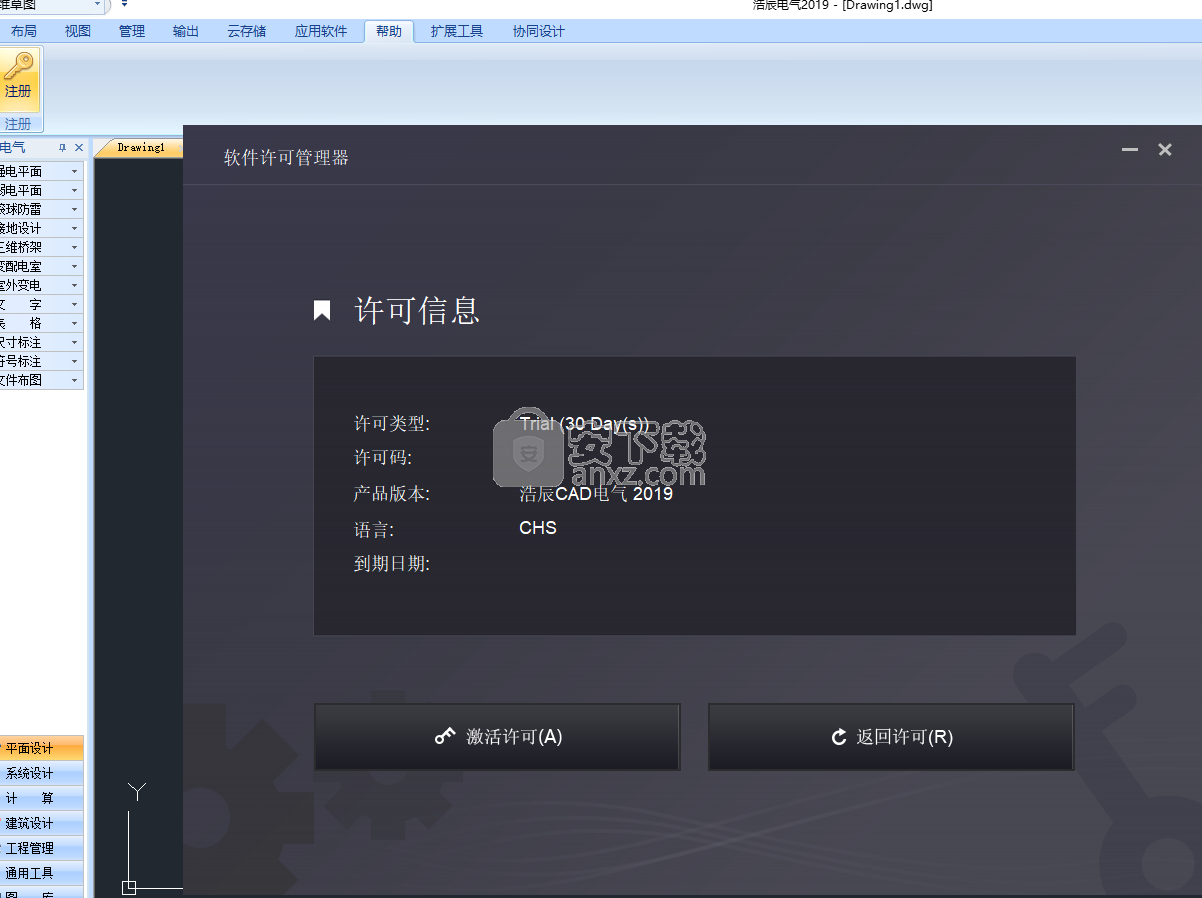Viewport: 1202px width, 898px height.
Task: Click the 电气 panel title
Action: click(14, 148)
